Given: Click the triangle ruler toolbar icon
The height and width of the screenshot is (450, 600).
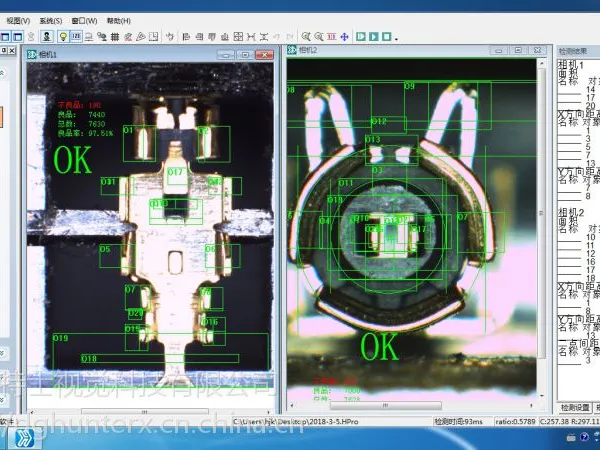Looking at the screenshot, I should point(140,37).
